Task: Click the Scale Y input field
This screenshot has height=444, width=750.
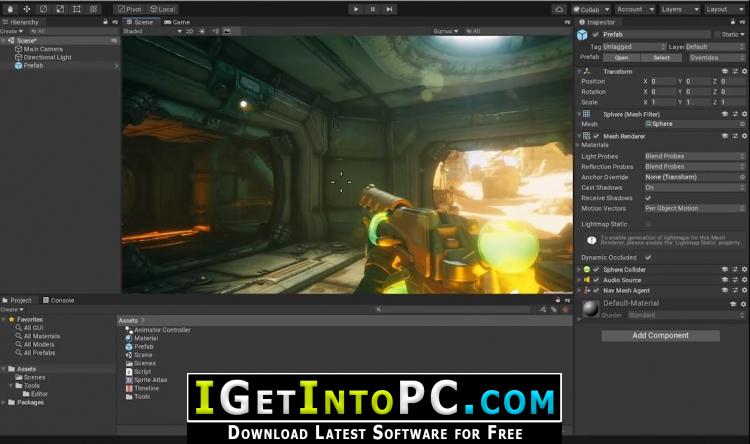Action: (x=697, y=102)
